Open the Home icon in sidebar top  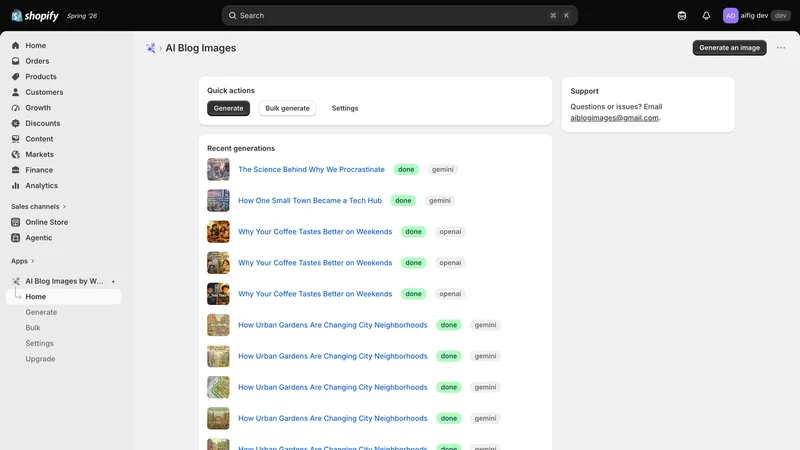click(x=15, y=45)
